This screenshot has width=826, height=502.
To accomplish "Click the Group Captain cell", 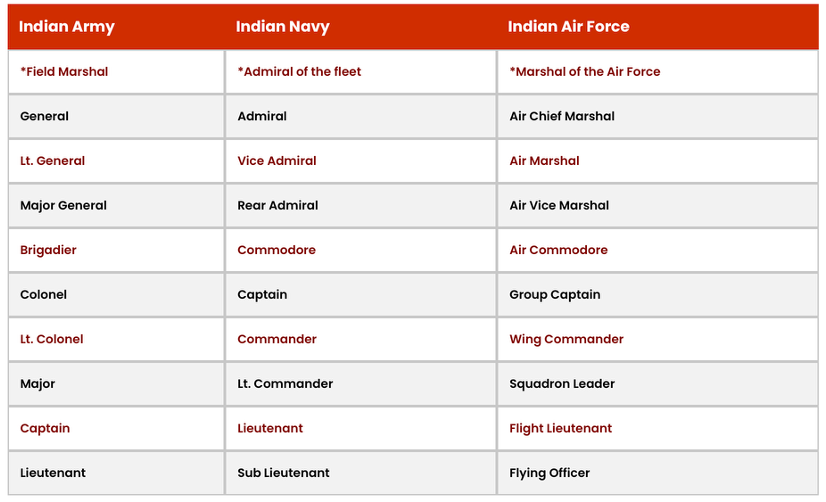I will click(x=555, y=295).
